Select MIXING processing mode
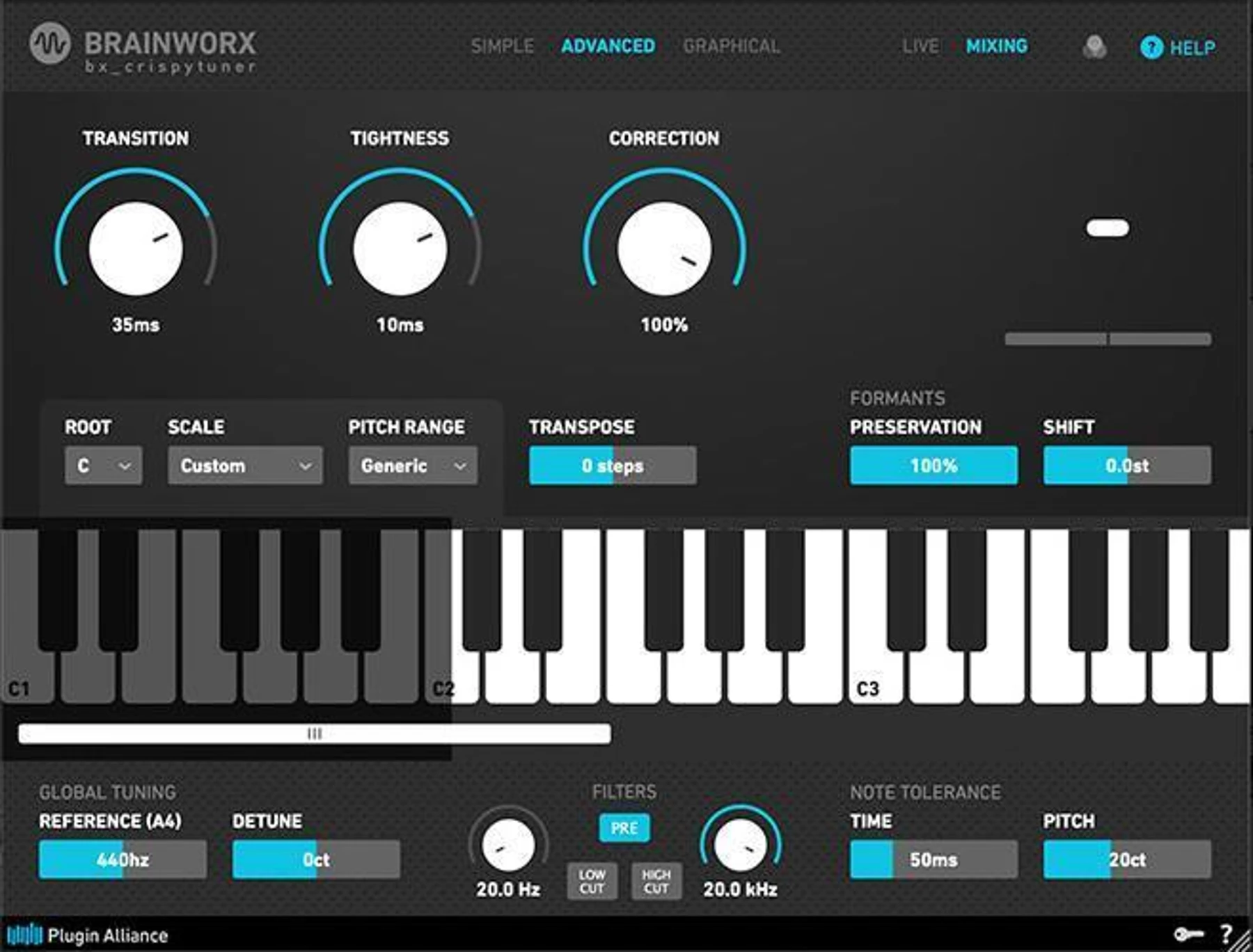The image size is (1253, 952). (x=997, y=46)
